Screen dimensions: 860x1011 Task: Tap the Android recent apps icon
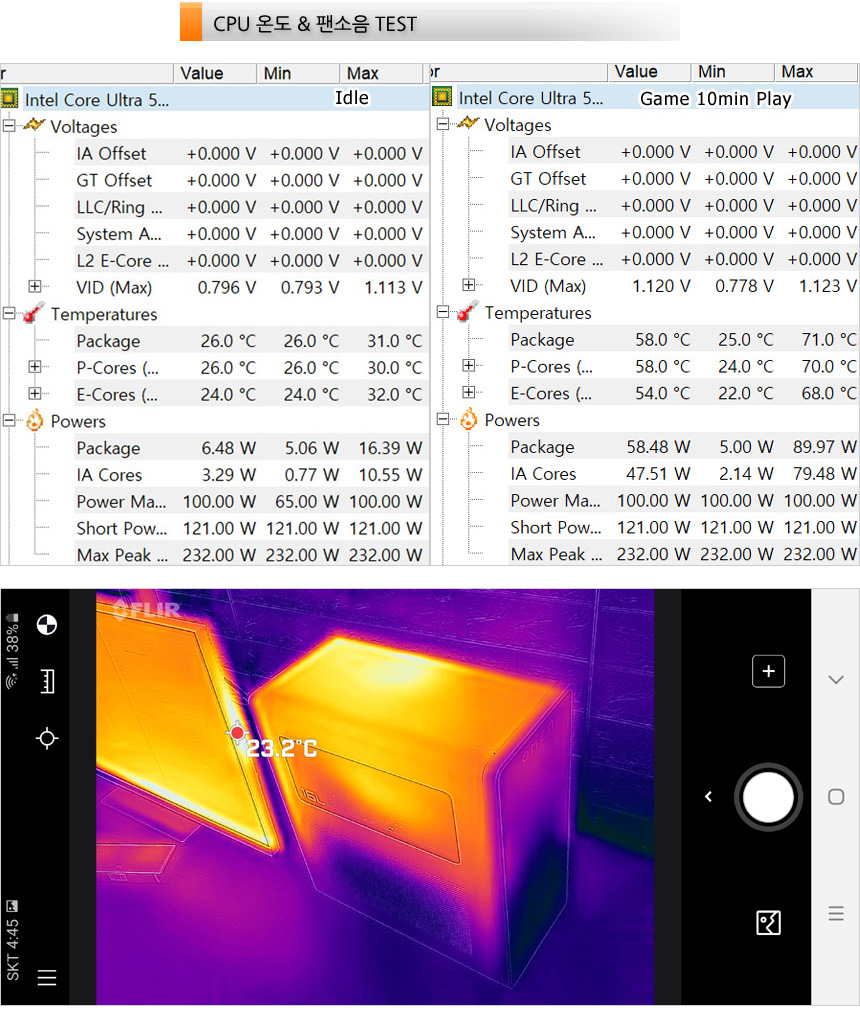[x=836, y=913]
